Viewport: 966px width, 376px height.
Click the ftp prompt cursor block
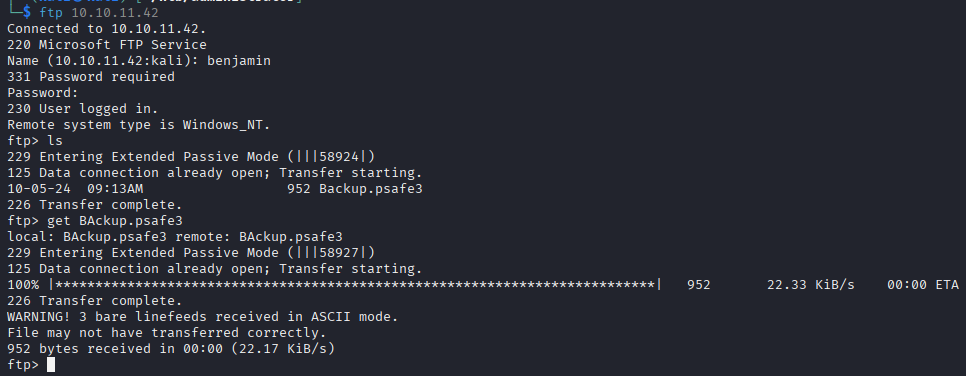[51, 365]
